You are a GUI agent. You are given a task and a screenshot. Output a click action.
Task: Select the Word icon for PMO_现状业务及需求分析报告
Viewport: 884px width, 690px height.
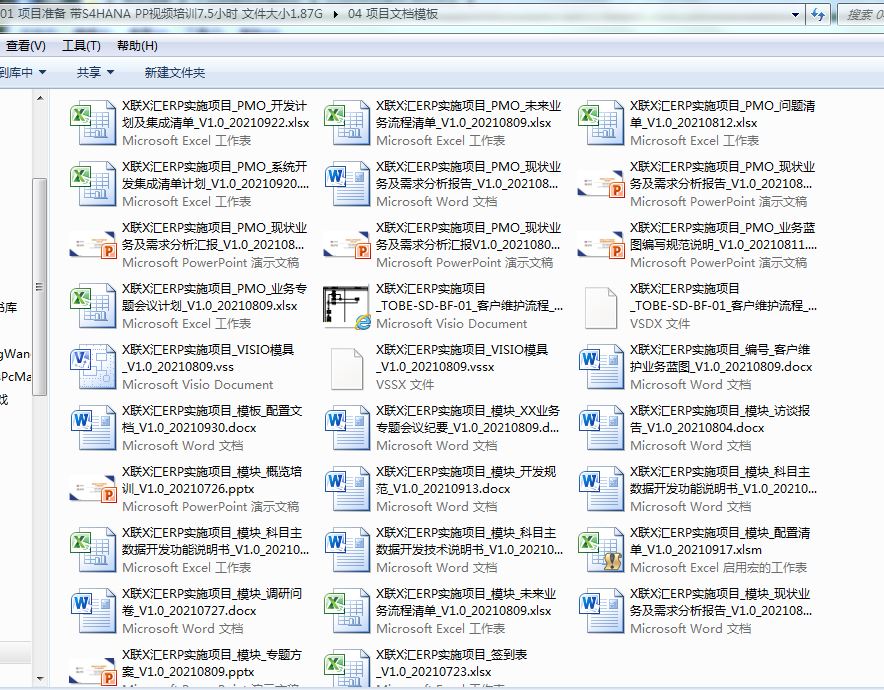click(x=347, y=183)
